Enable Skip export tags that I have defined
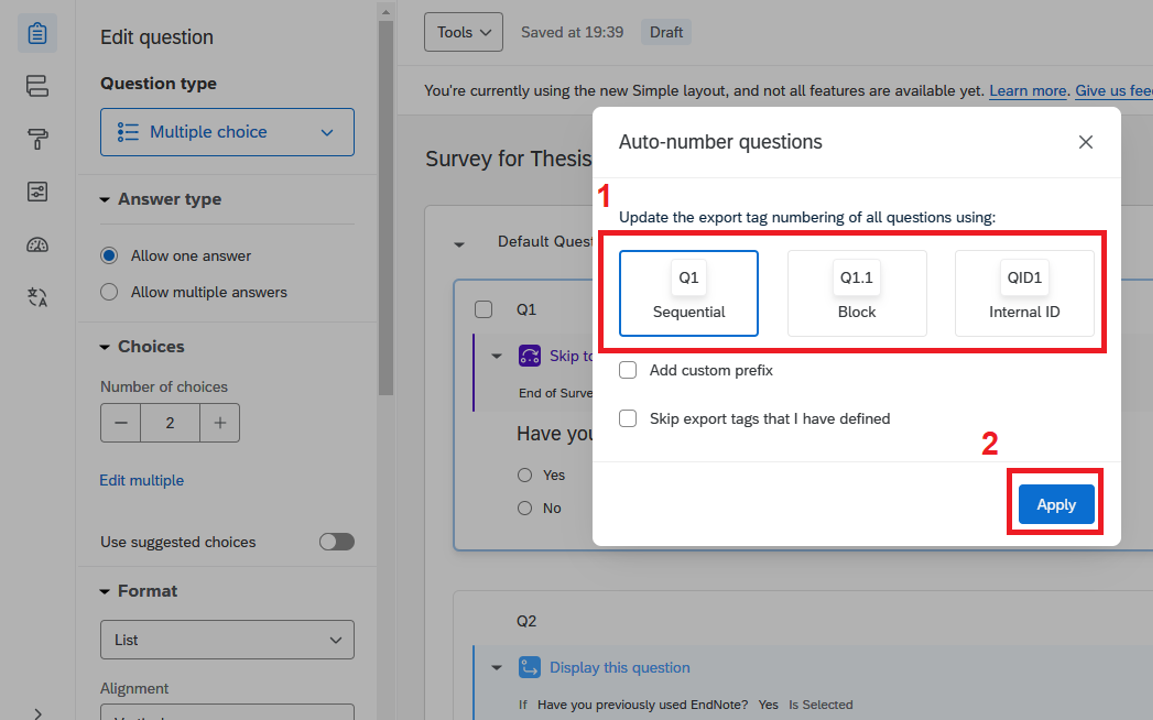This screenshot has height=720, width=1153. tap(628, 419)
